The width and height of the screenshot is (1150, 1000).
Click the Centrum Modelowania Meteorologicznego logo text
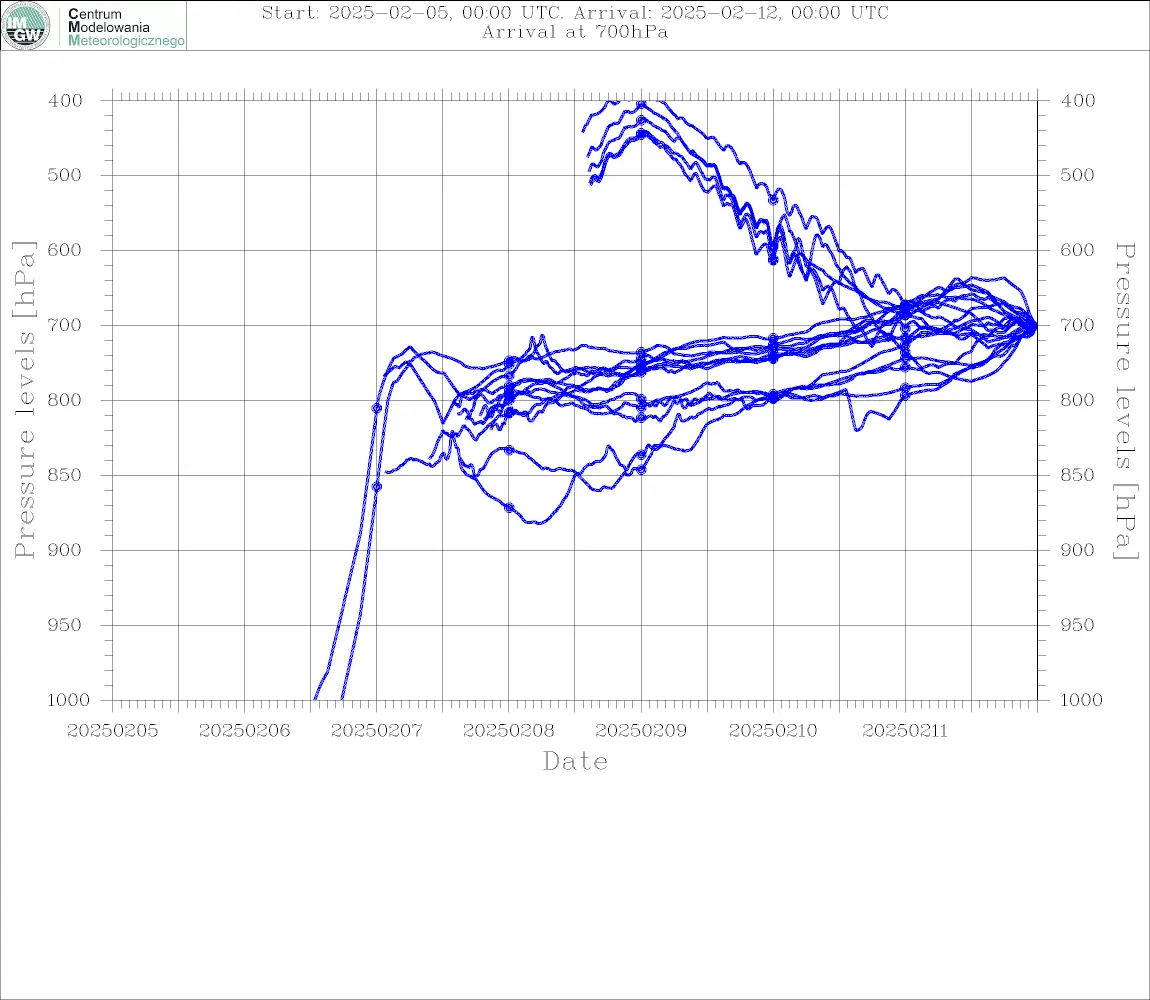tap(125, 27)
